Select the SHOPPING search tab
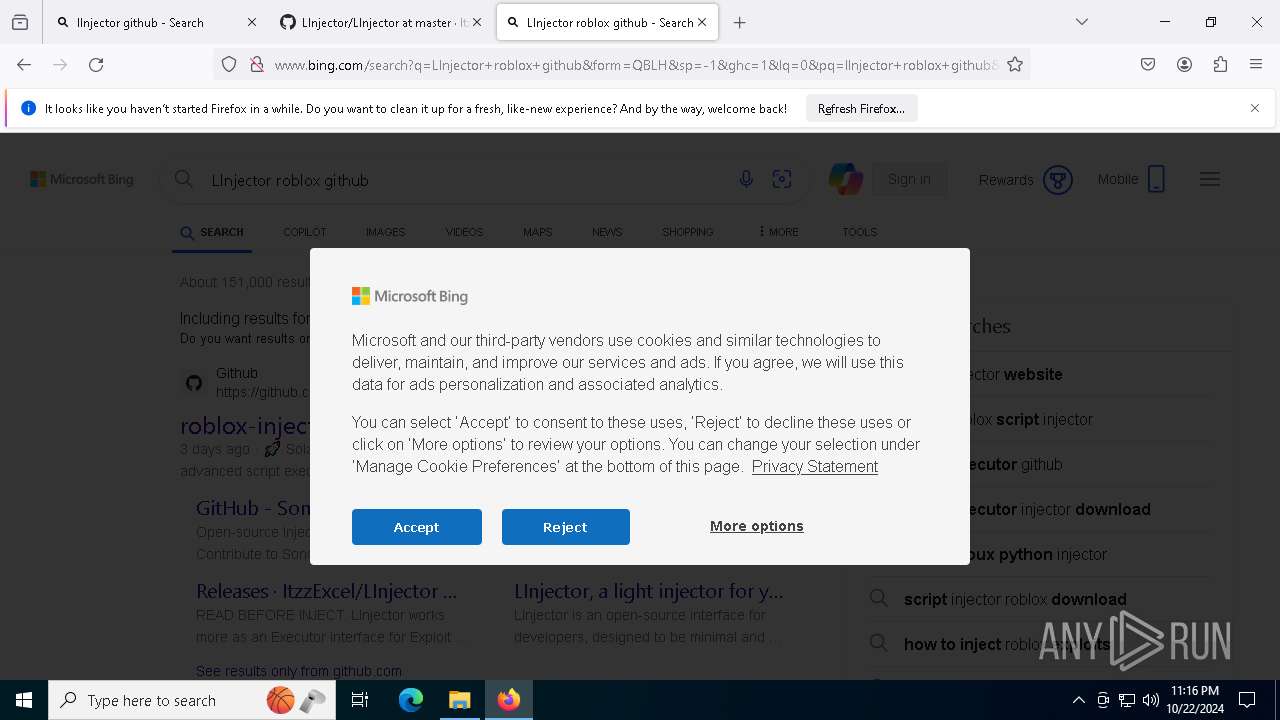Screen dimensions: 1280x720 tap(688, 232)
